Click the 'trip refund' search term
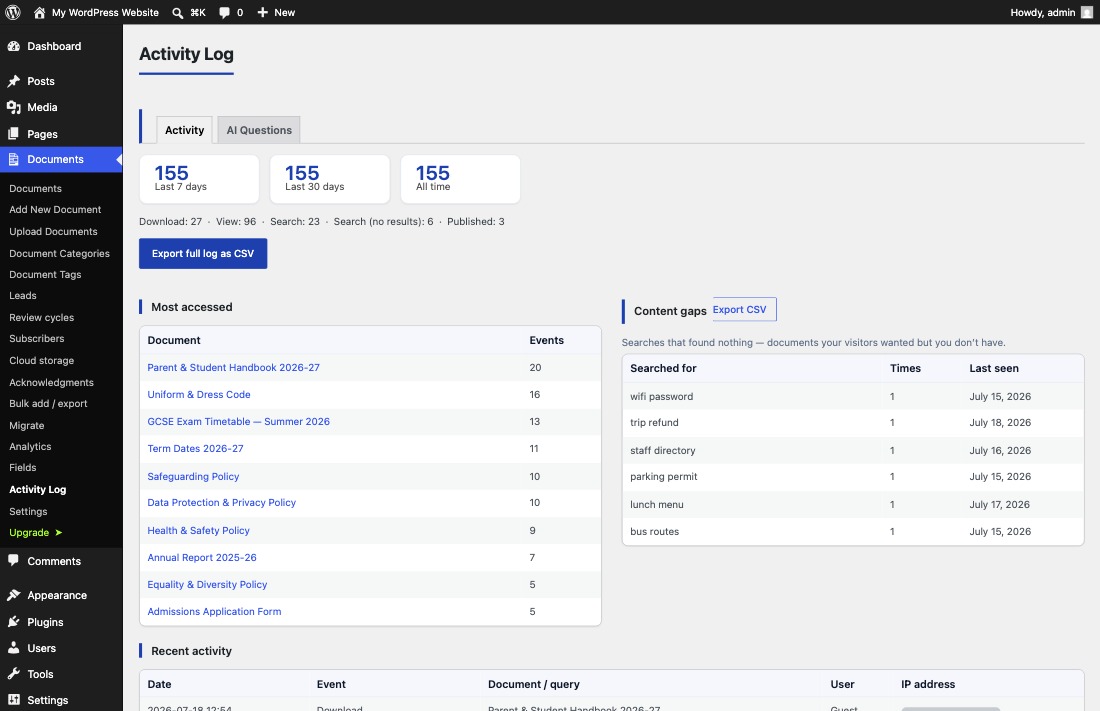This screenshot has height=711, width=1100. tap(654, 423)
